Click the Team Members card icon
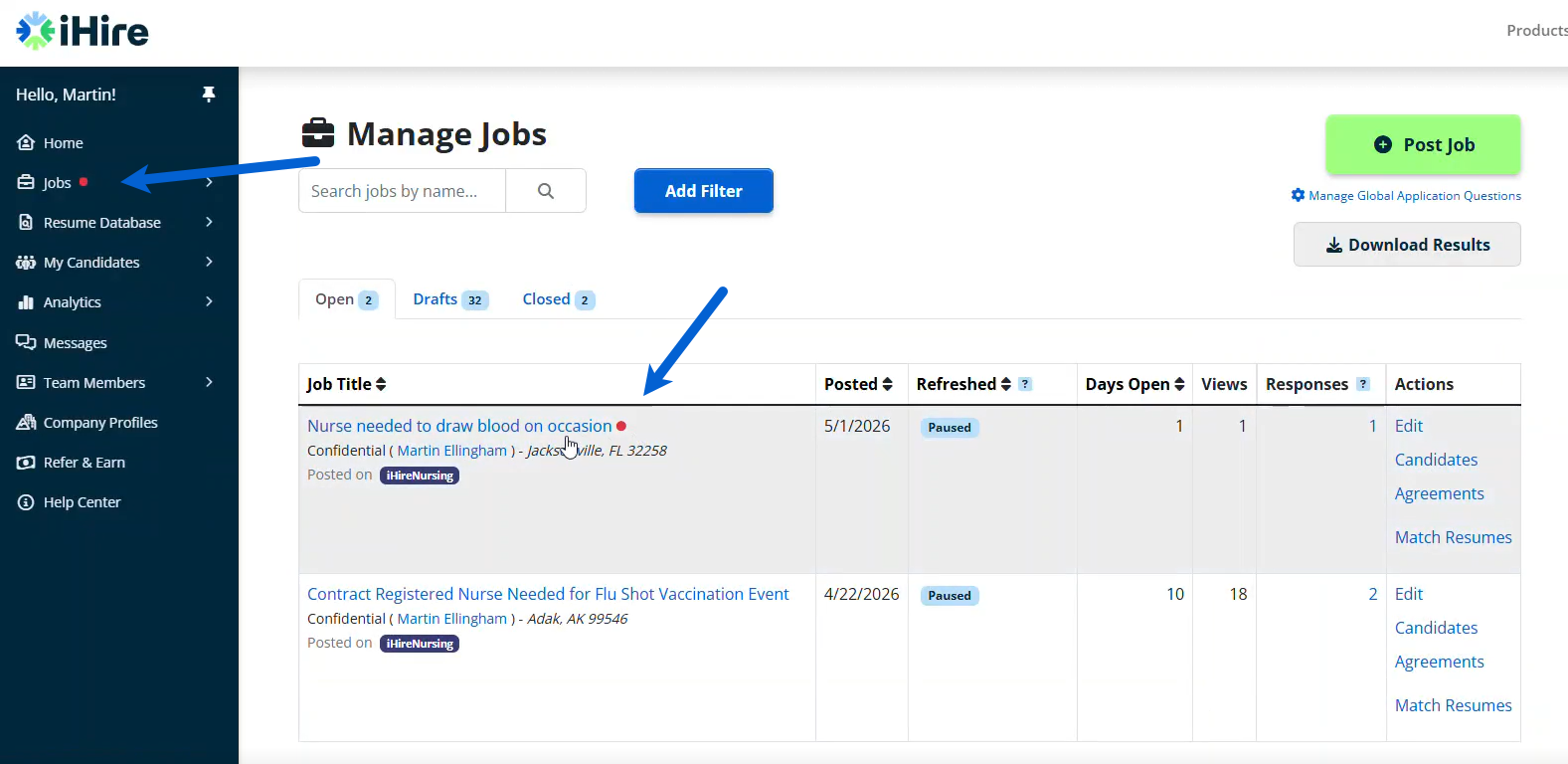The width and height of the screenshot is (1568, 764). [x=26, y=383]
